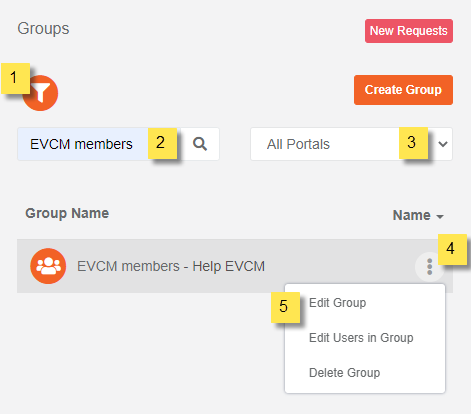The height and width of the screenshot is (414, 471).
Task: Click the orange group avatar icon
Action: (x=48, y=266)
